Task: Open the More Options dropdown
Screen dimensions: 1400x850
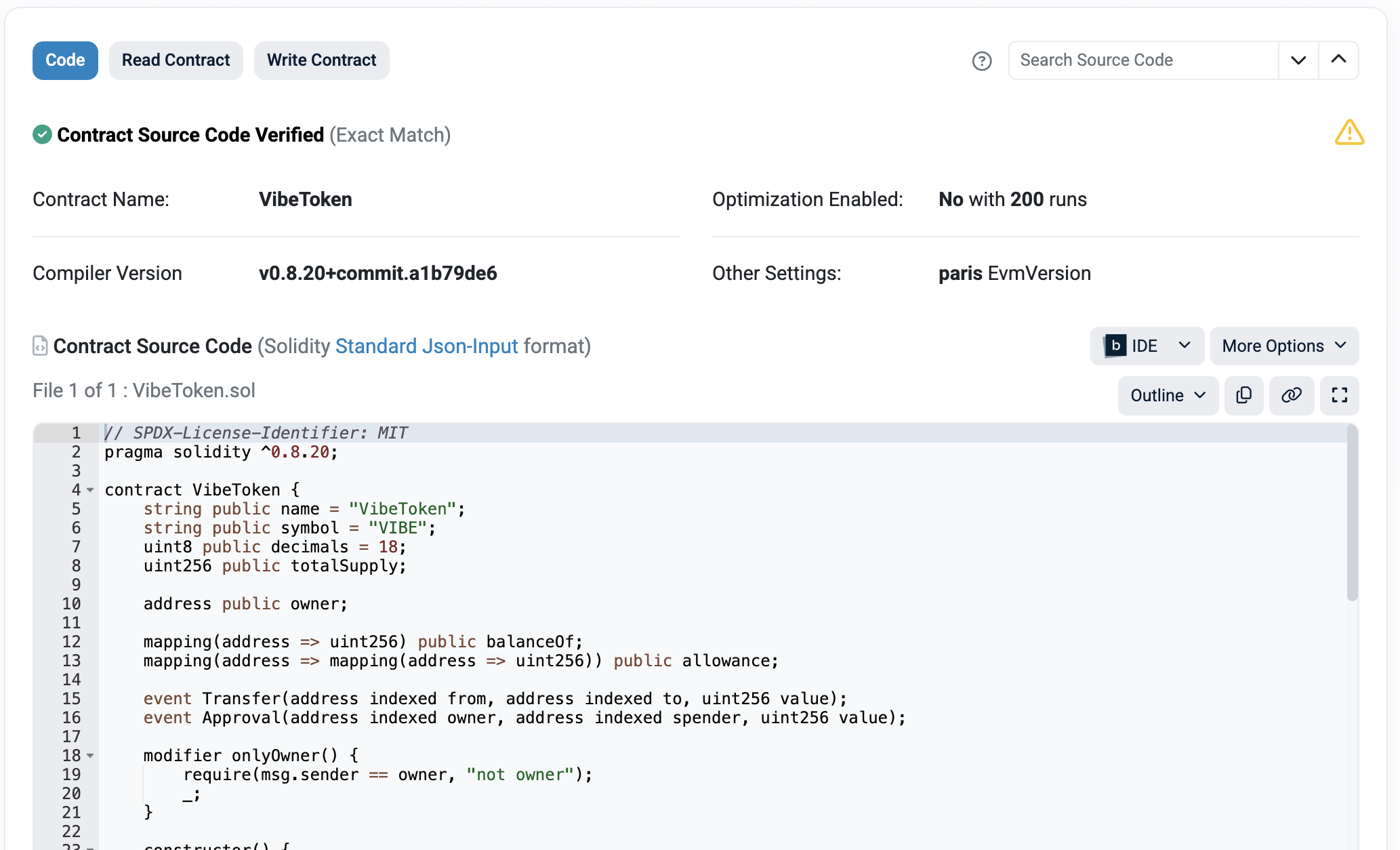Action: [1284, 346]
